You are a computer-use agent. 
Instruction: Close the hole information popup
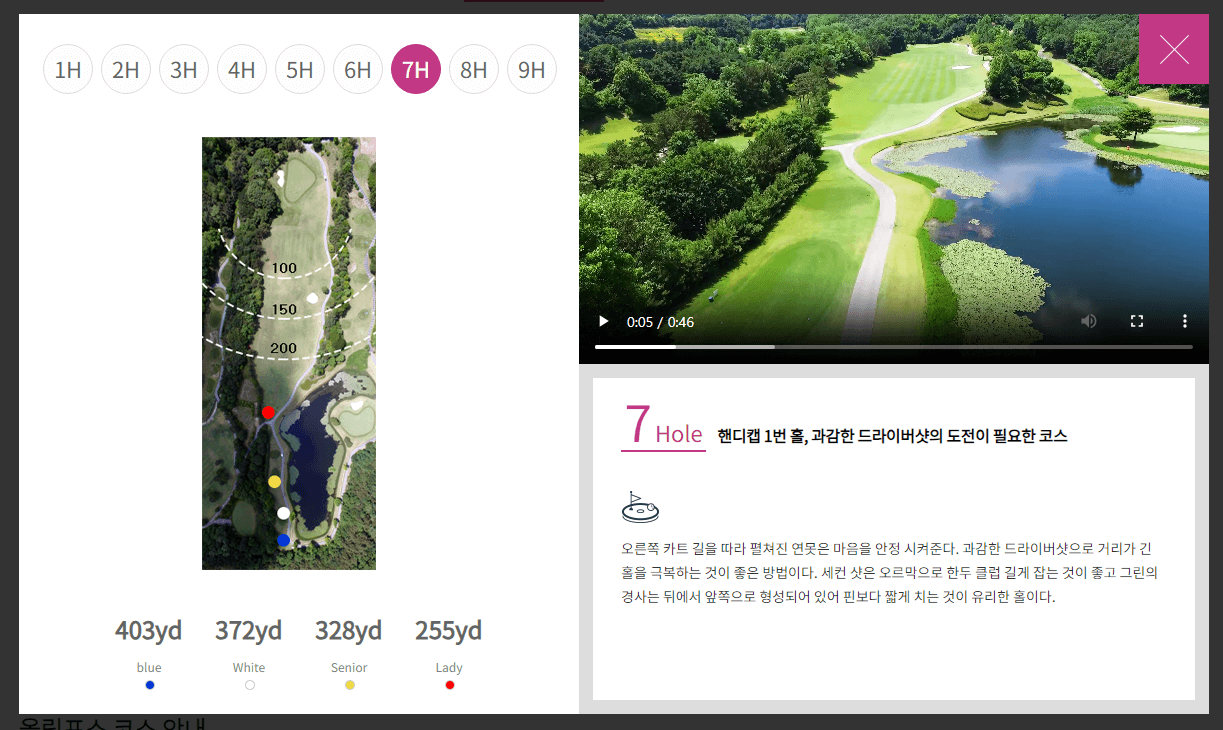pos(1175,49)
